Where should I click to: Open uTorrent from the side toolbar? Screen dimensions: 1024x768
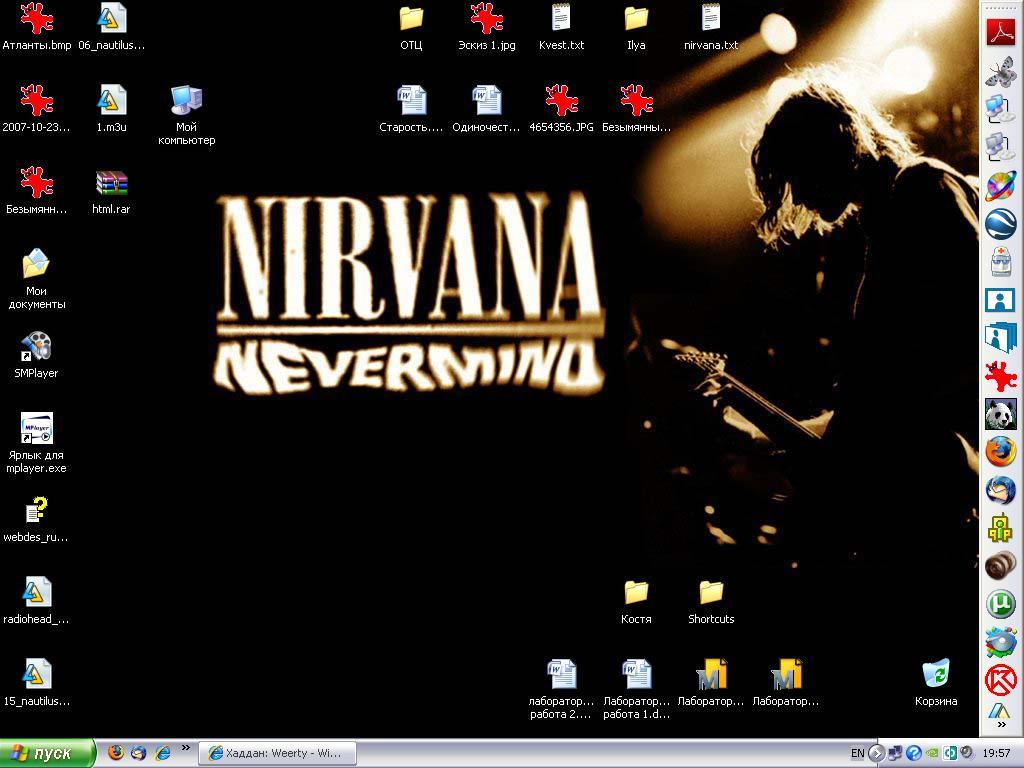1000,604
